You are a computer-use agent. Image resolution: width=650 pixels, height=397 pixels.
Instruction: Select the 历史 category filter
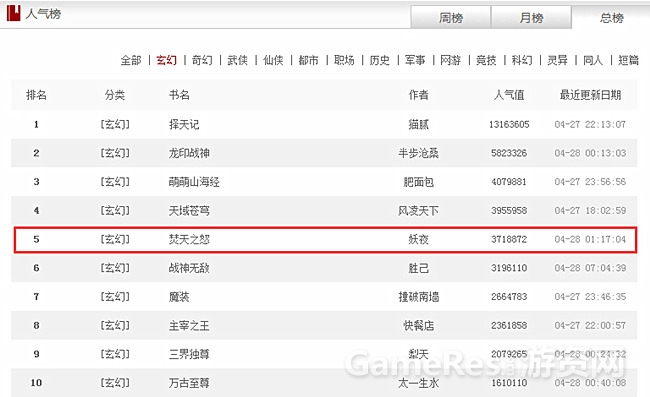pos(380,61)
